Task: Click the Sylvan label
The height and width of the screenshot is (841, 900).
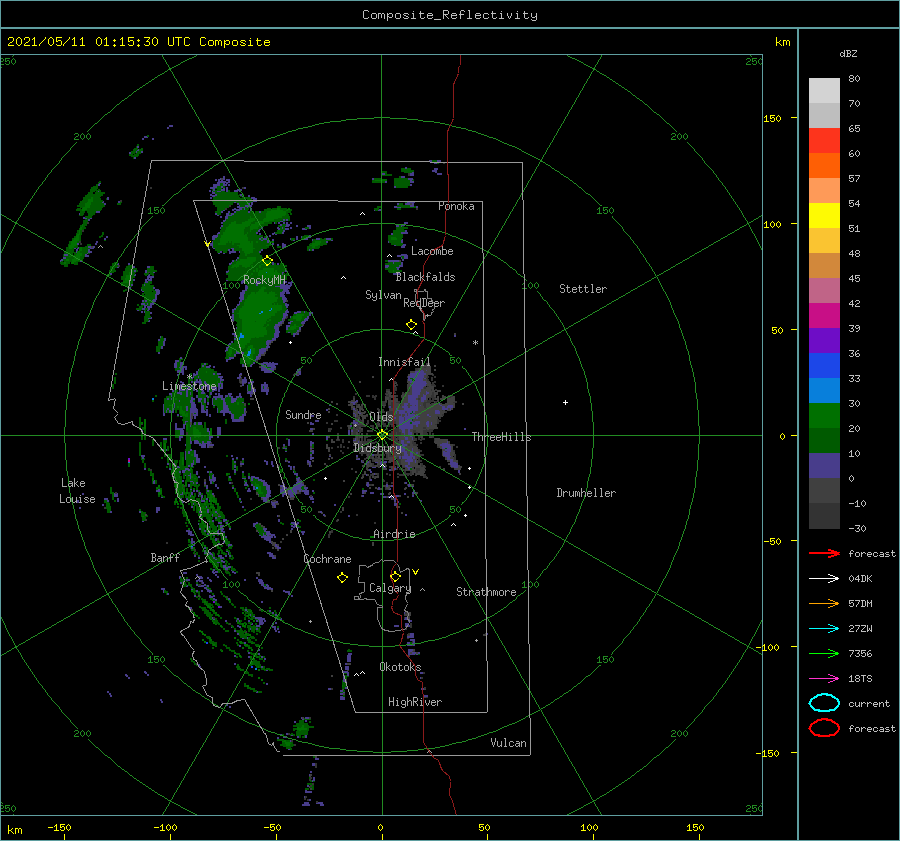Action: (x=383, y=295)
